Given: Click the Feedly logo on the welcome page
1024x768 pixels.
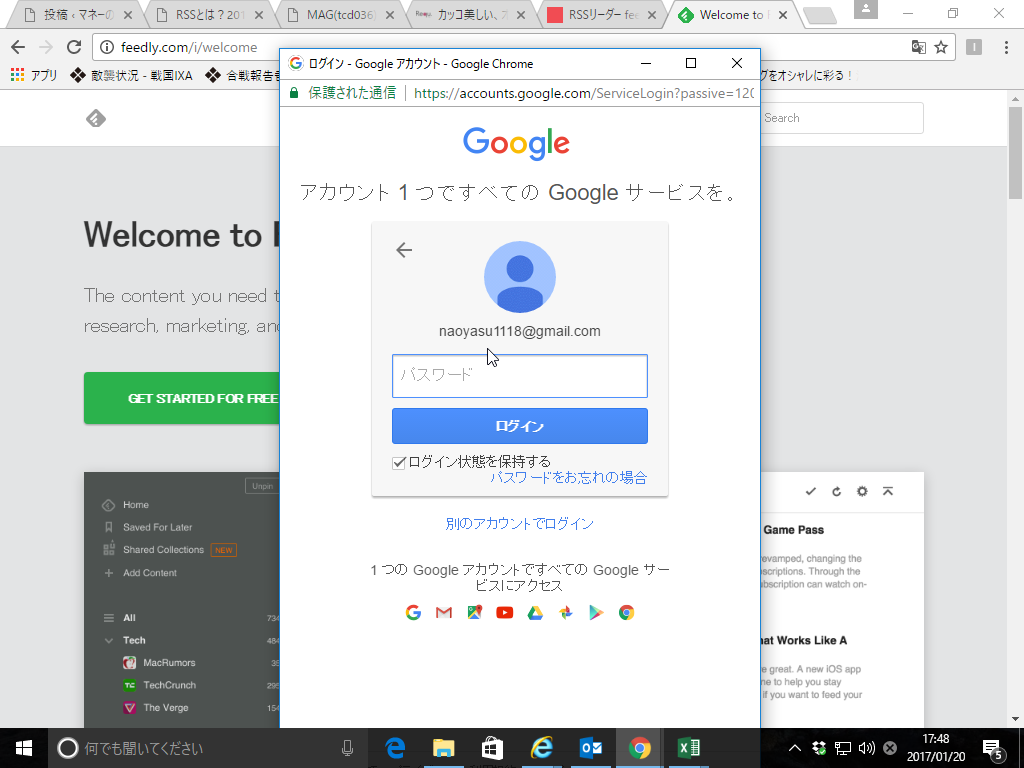Looking at the screenshot, I should coord(96,118).
